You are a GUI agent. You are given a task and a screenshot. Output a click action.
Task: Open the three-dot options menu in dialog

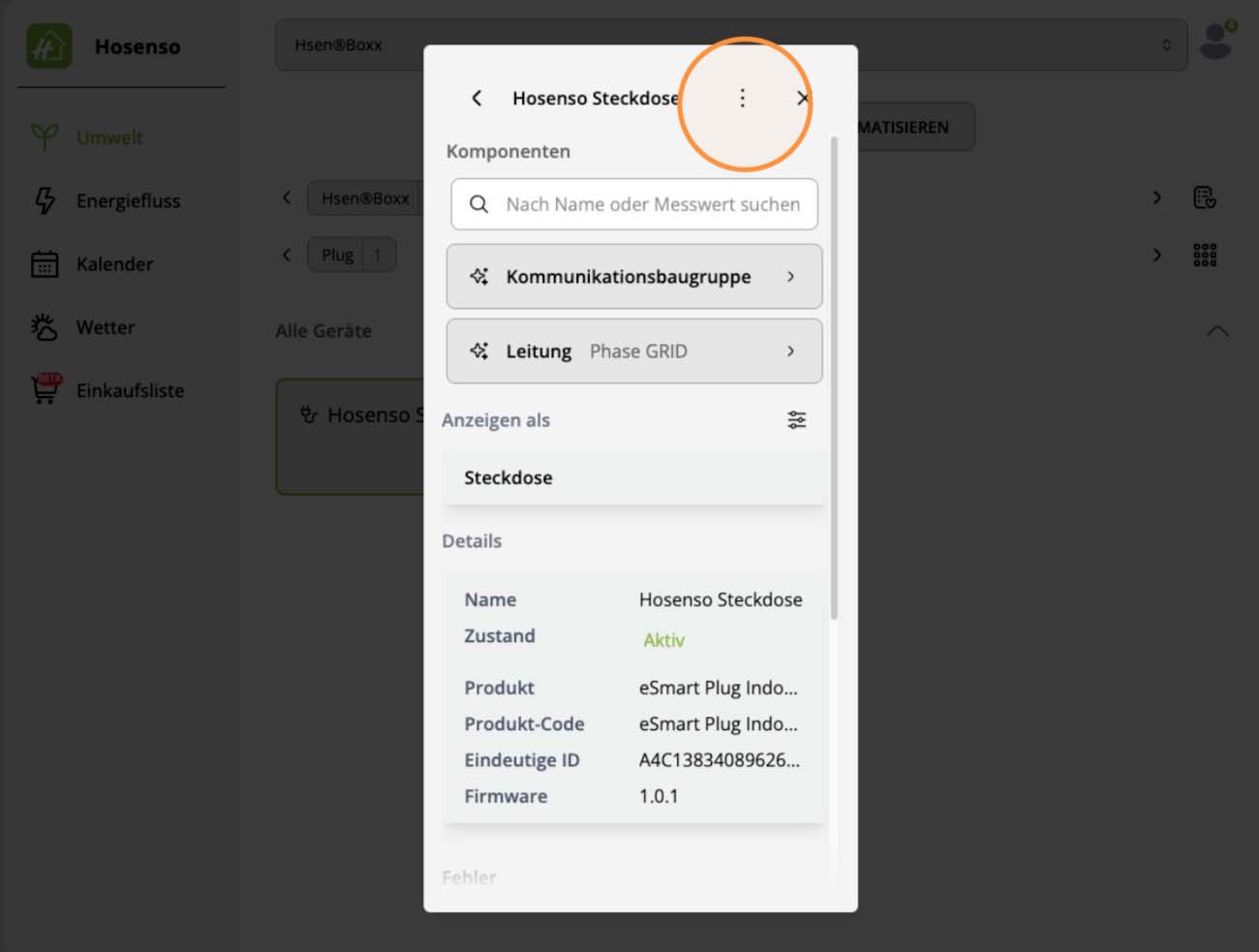[x=743, y=98]
